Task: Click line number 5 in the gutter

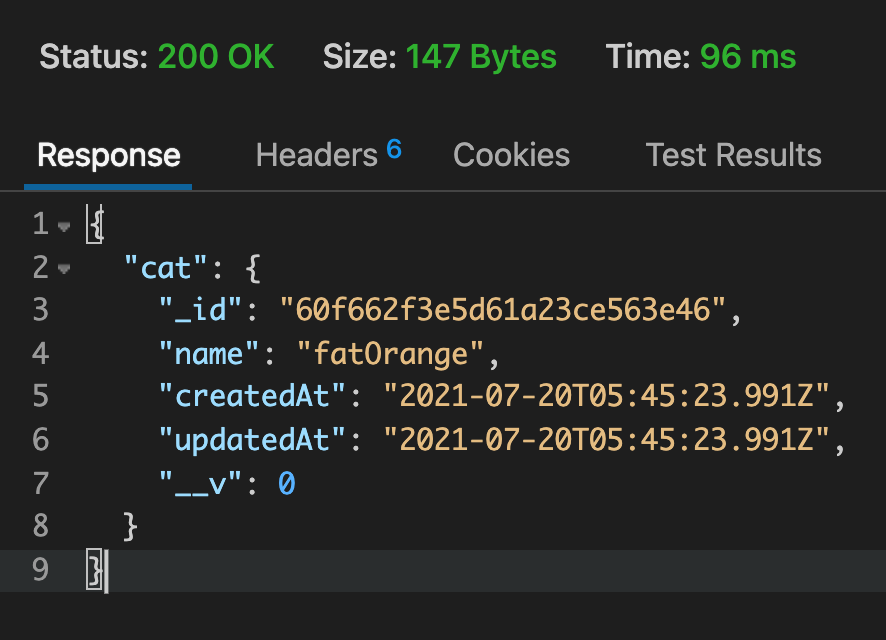Action: [41, 396]
